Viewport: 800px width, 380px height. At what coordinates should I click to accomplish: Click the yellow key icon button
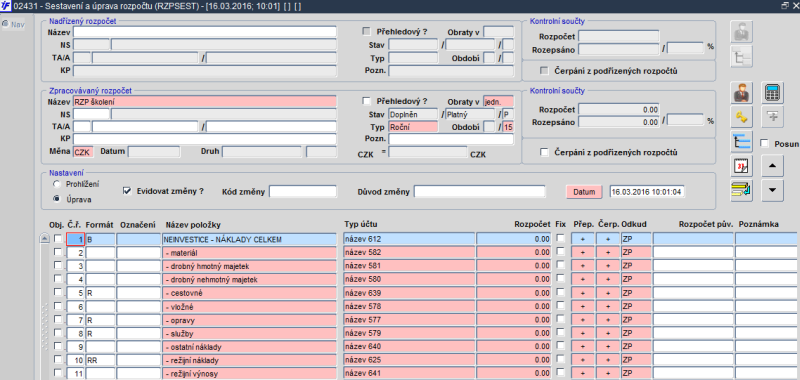[741, 117]
